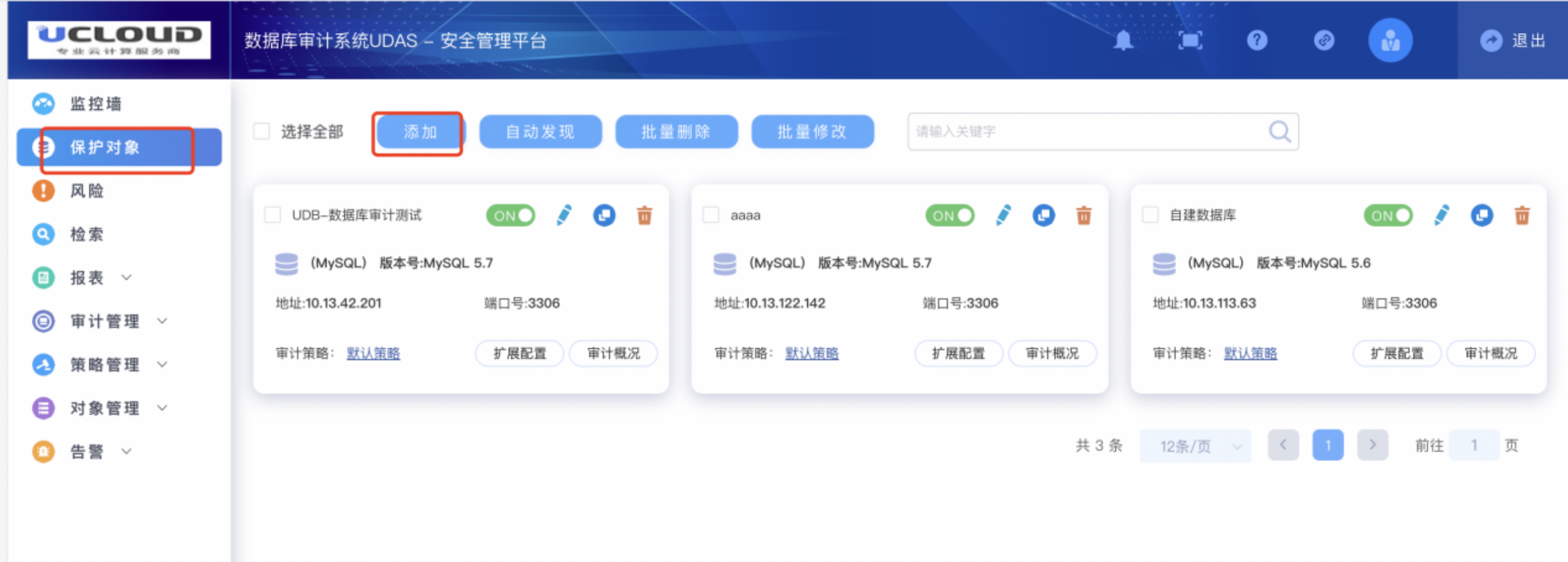Click the 前往 page number field
The image size is (1568, 562).
pyautogui.click(x=1474, y=445)
